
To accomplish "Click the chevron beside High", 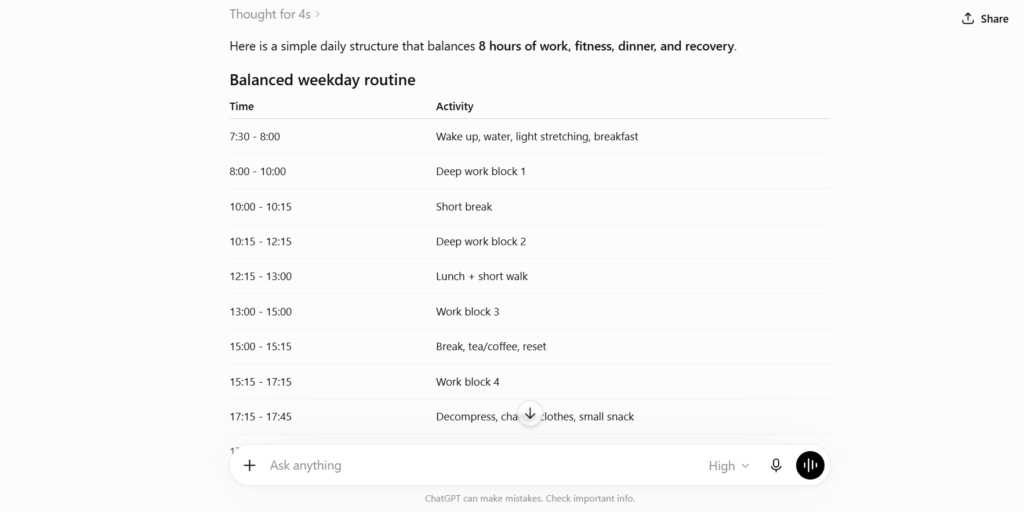I will tap(745, 466).
